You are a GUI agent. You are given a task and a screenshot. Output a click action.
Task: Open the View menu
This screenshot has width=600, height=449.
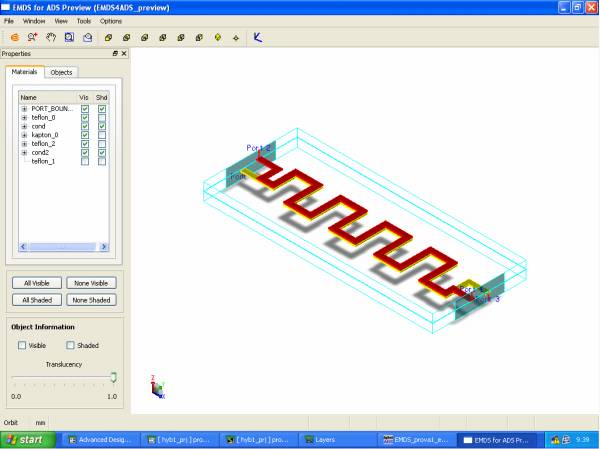61,21
